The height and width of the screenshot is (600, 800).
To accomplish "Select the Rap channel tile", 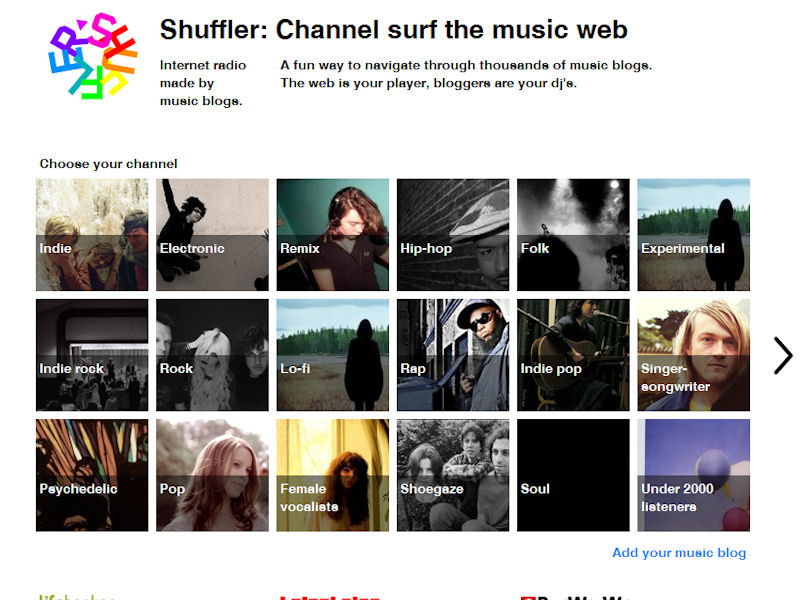I will point(453,355).
